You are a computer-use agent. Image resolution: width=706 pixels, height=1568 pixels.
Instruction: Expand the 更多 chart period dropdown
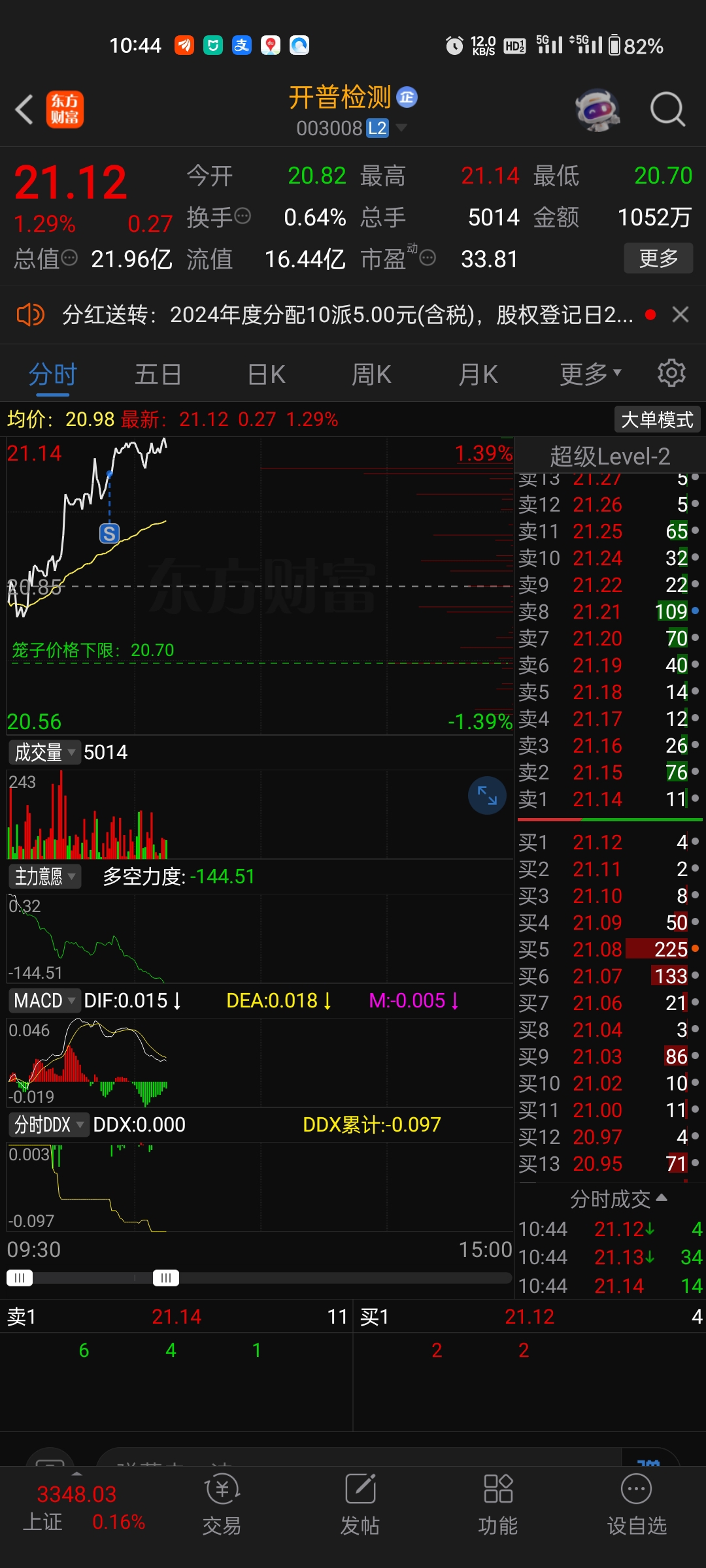590,375
